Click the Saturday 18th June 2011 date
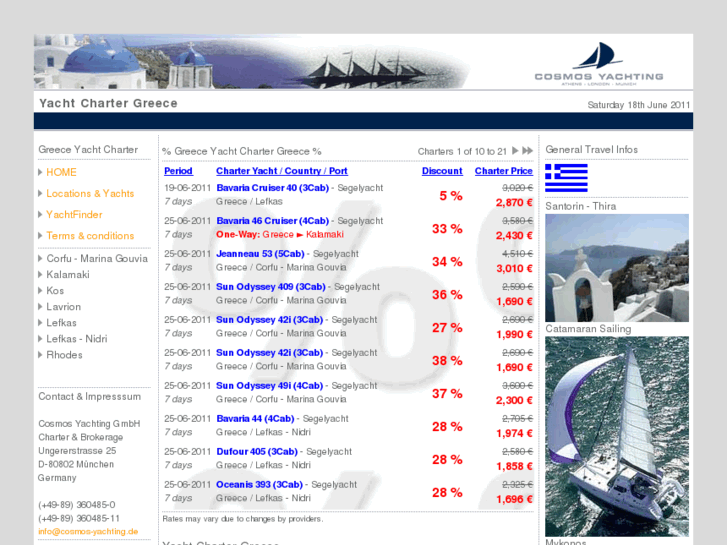Viewport: 727px width, 545px height. pos(639,105)
